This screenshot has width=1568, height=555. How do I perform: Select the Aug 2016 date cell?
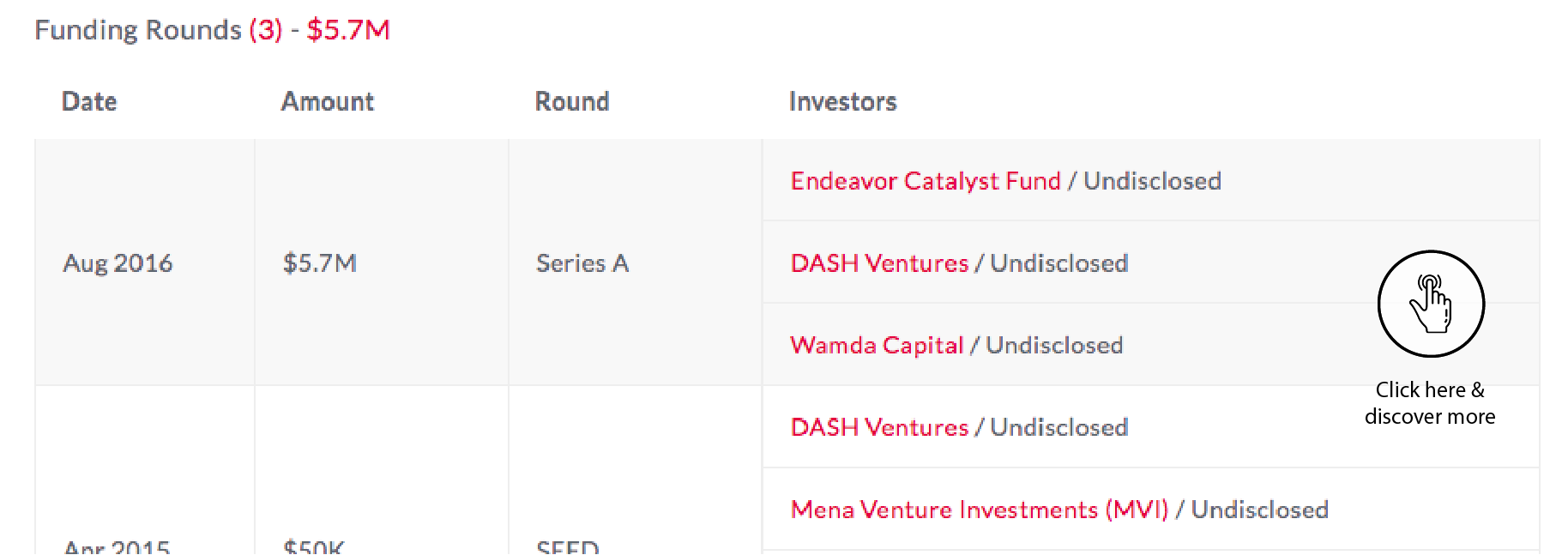pyautogui.click(x=118, y=263)
